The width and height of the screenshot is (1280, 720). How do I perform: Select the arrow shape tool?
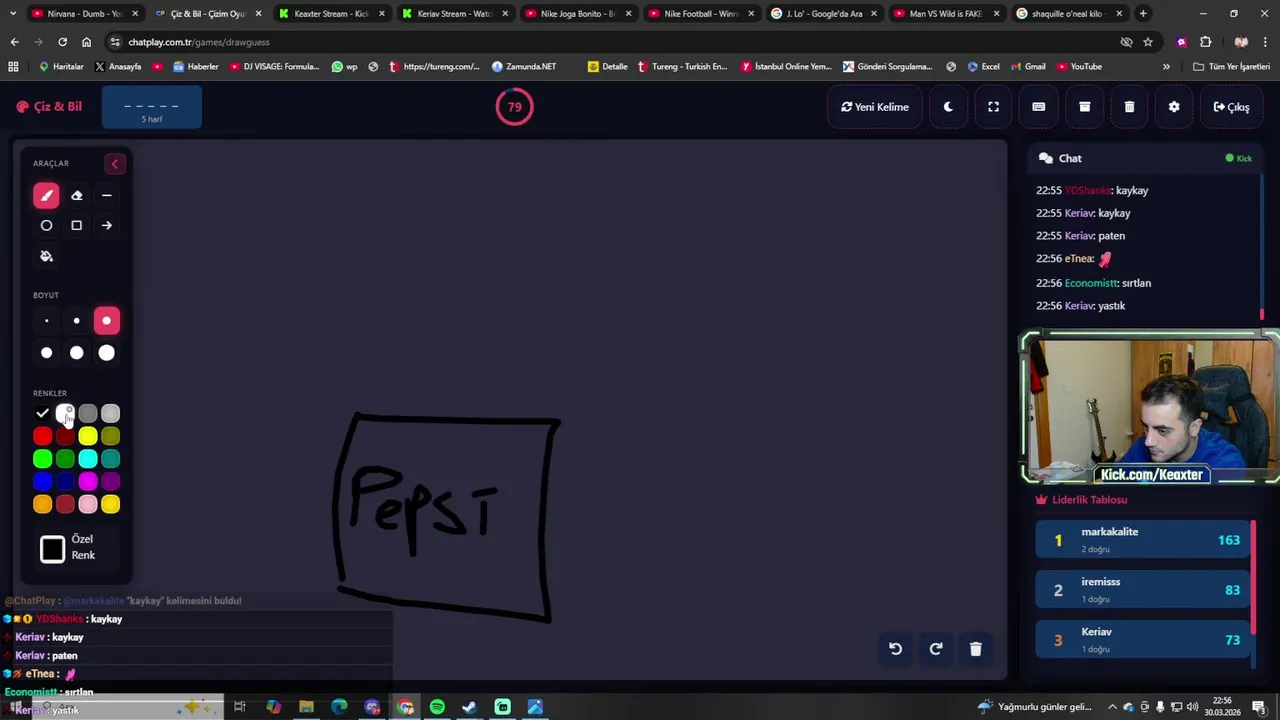(x=106, y=226)
